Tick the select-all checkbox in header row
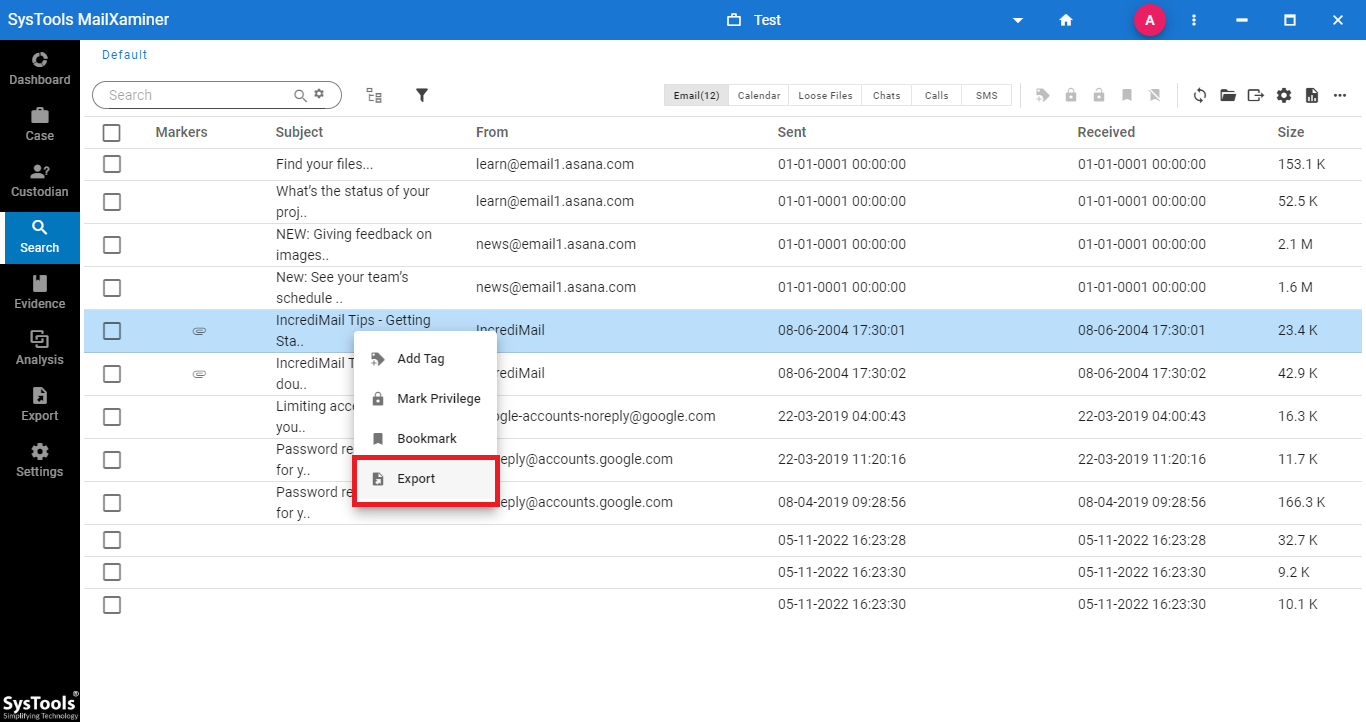1366x722 pixels. point(112,132)
